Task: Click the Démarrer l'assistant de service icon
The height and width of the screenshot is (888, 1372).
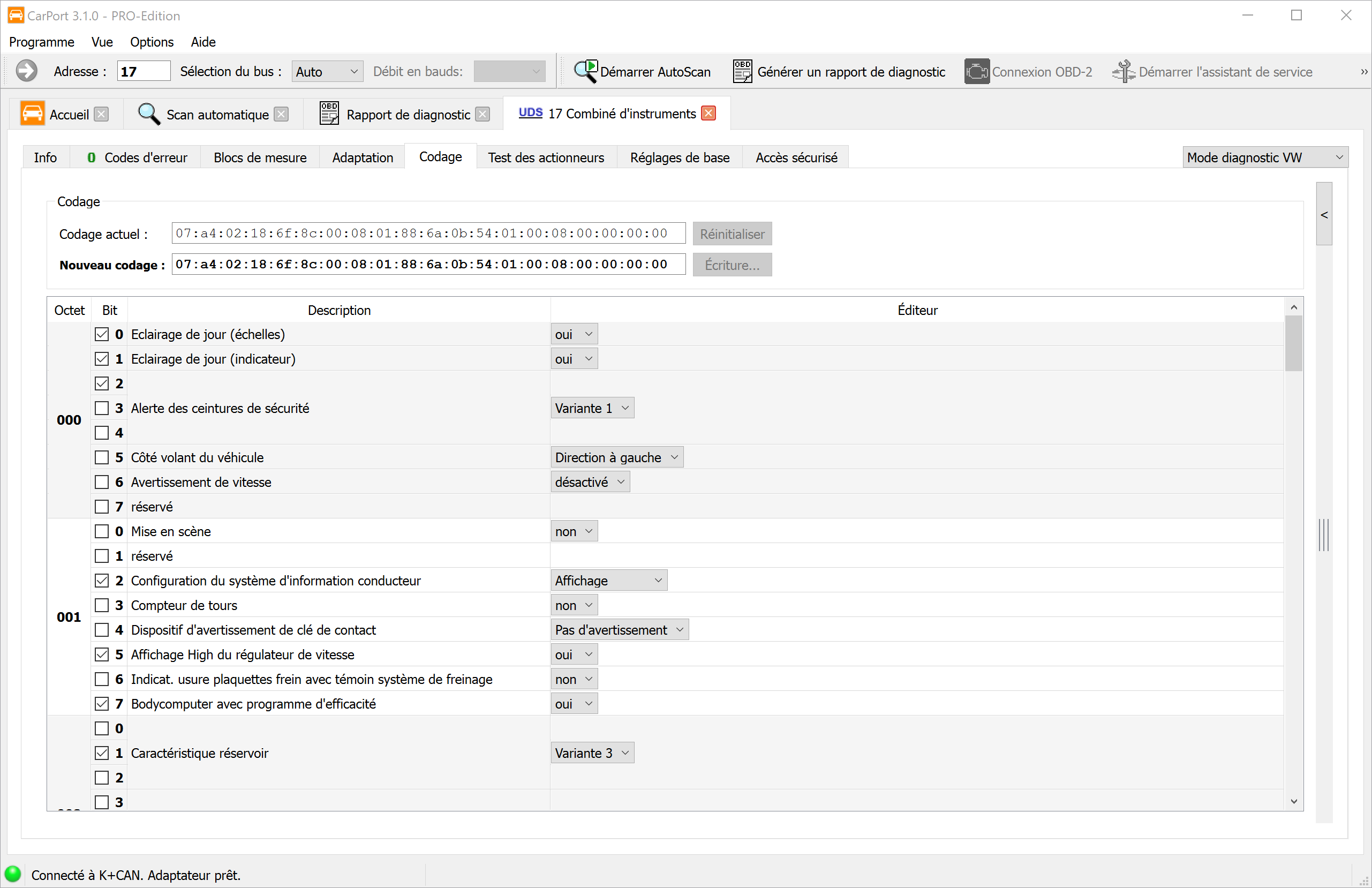Action: (x=1123, y=72)
